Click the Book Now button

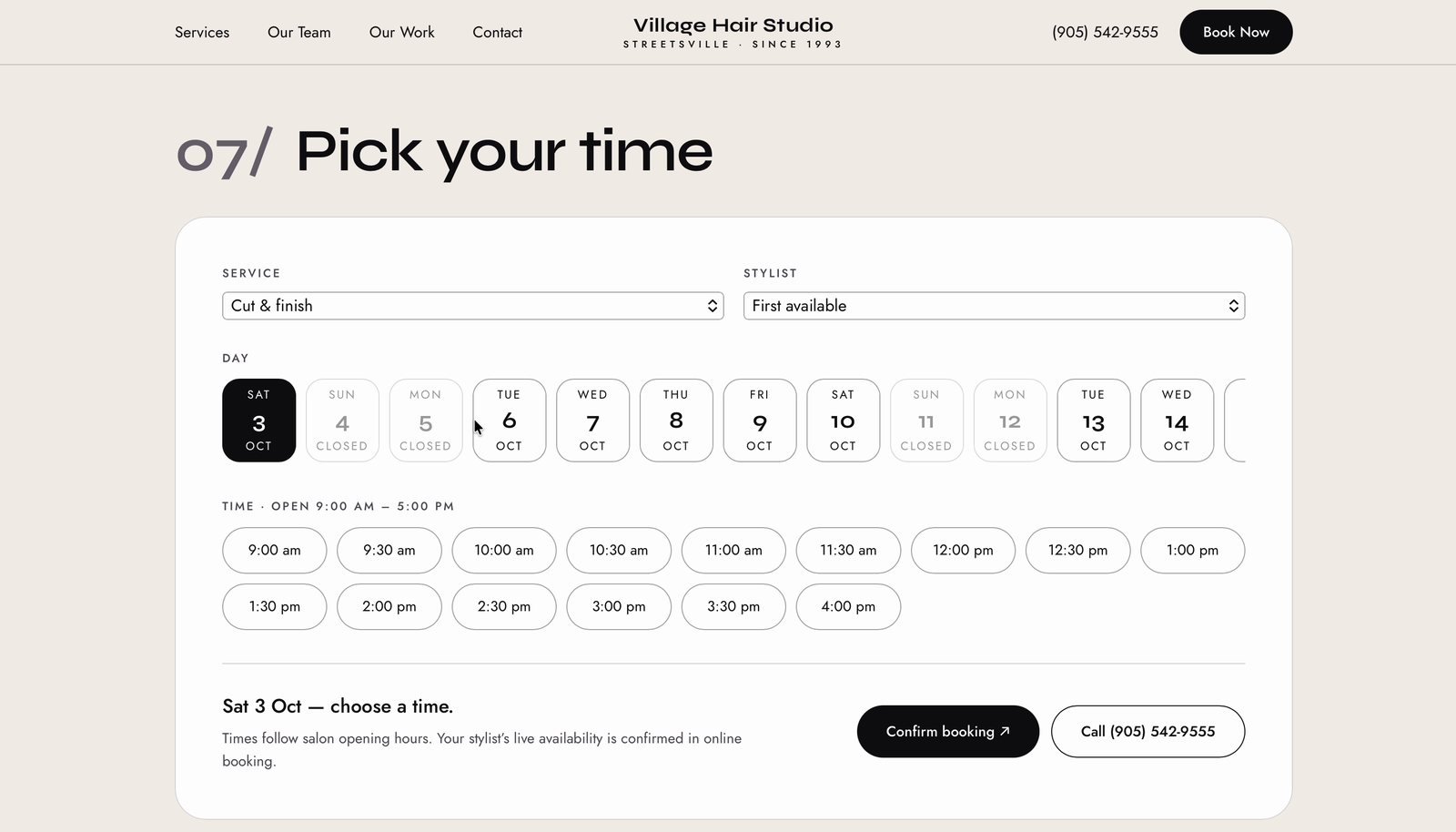[1236, 32]
